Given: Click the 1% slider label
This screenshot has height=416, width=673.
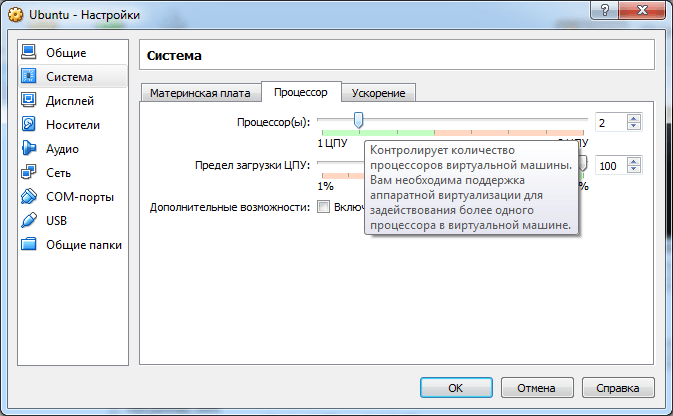Looking at the screenshot, I should pos(325,186).
